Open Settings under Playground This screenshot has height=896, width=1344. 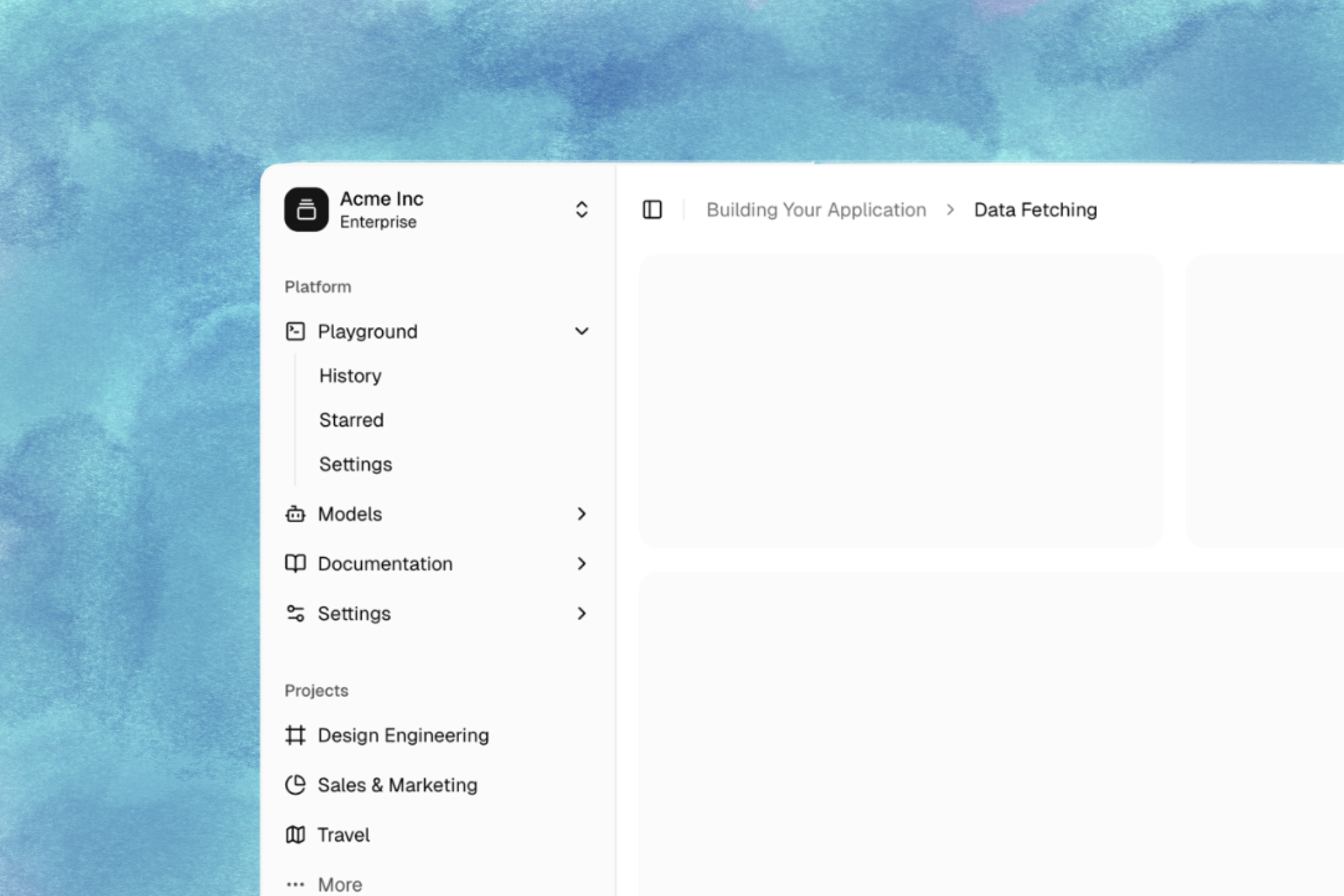(355, 464)
